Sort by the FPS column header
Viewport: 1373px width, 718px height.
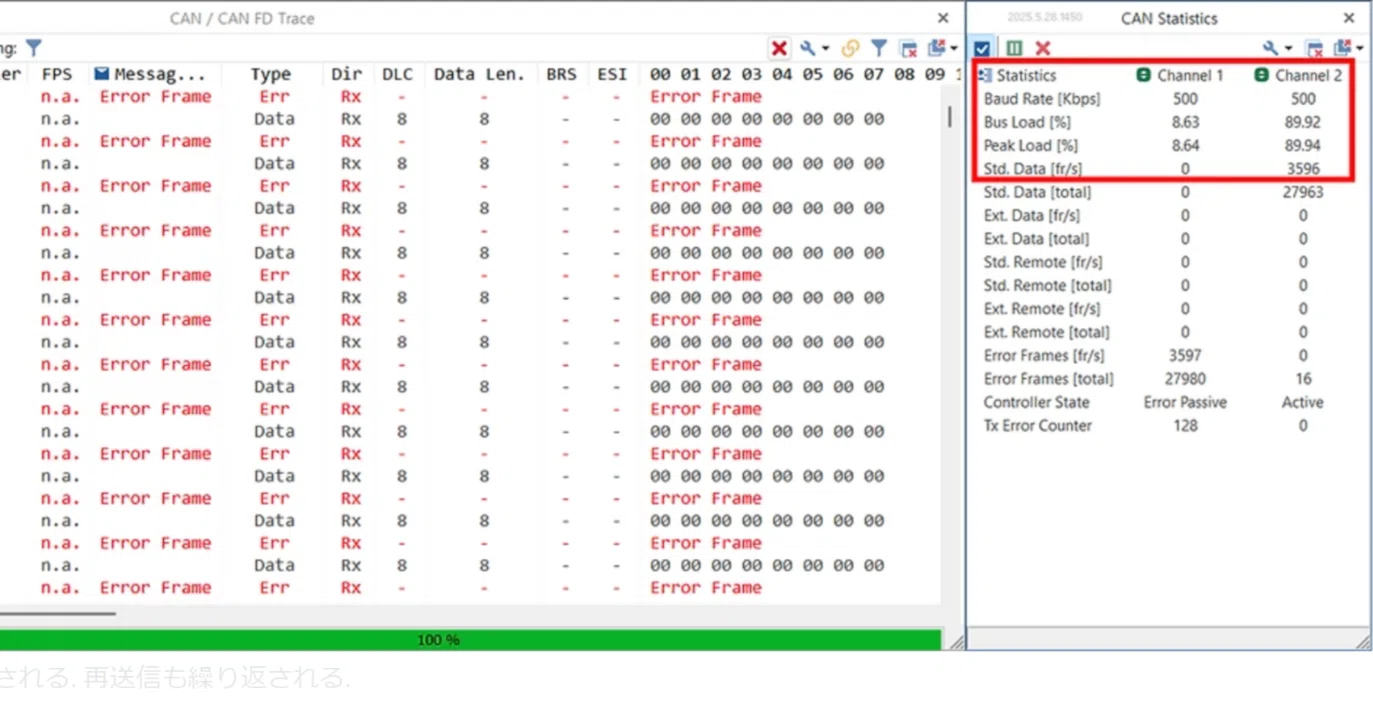57,74
